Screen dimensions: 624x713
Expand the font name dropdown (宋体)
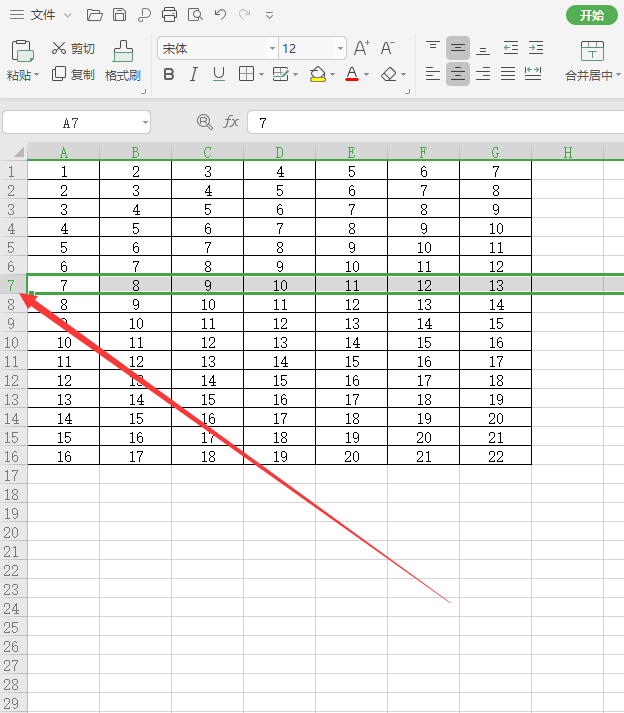pos(272,49)
